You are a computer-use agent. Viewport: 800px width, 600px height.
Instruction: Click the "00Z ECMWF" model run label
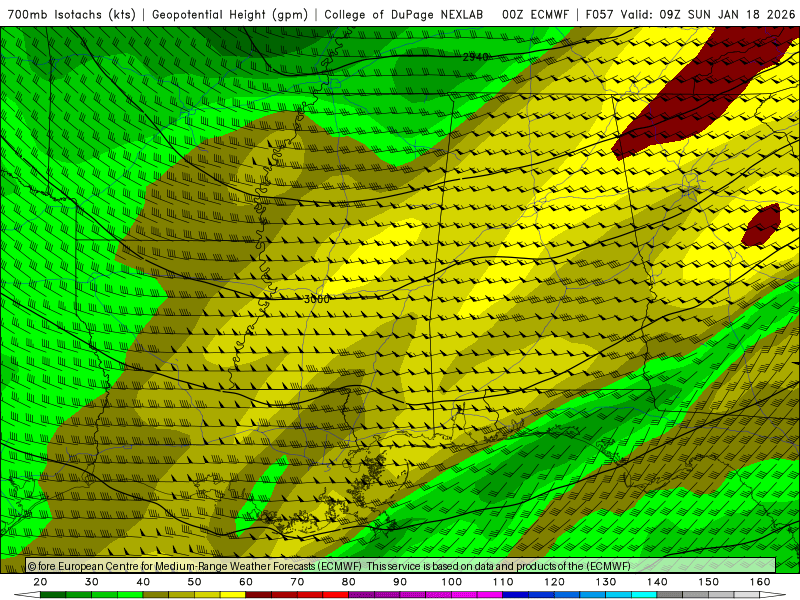pyautogui.click(x=535, y=14)
